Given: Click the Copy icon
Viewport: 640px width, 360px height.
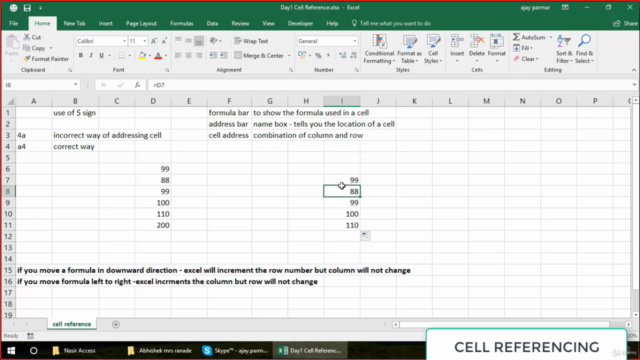Looking at the screenshot, I should click(x=27, y=48).
